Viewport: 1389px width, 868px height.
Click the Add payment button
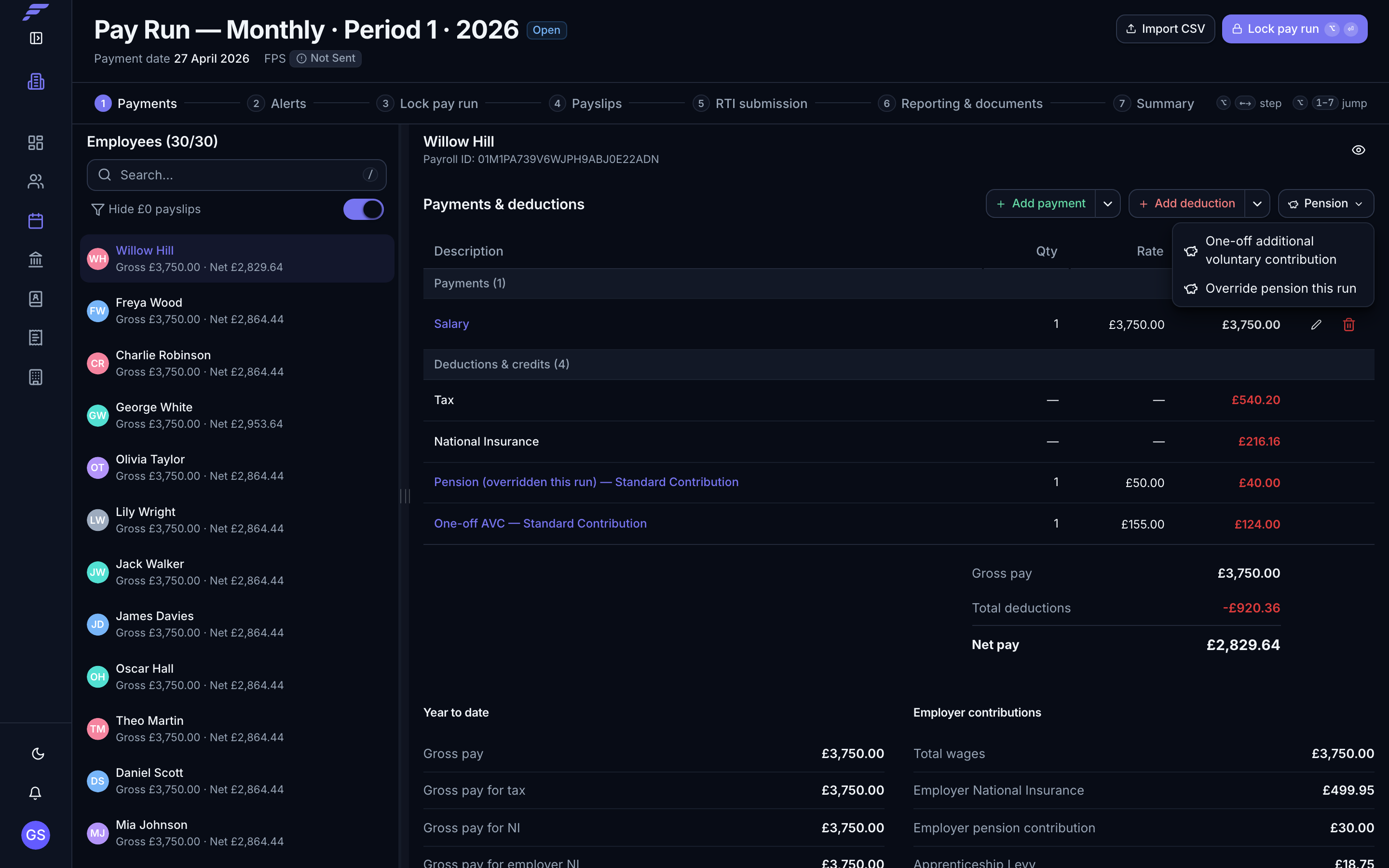click(1041, 204)
